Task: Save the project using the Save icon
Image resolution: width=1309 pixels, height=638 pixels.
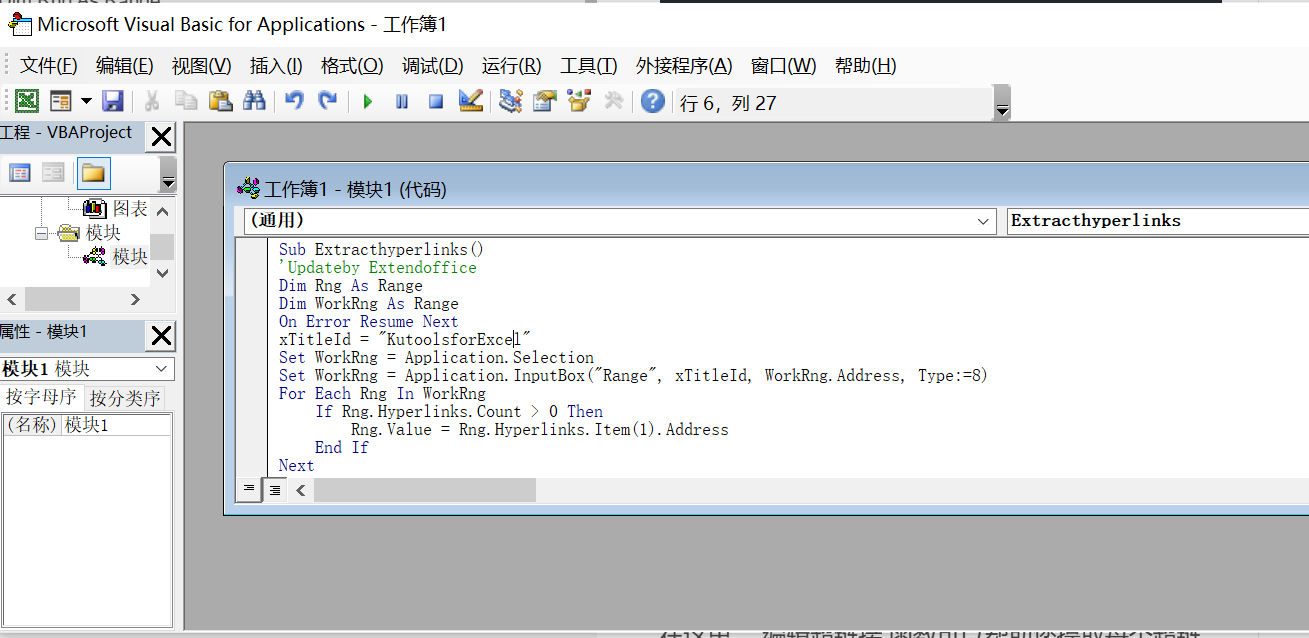Action: [x=112, y=100]
